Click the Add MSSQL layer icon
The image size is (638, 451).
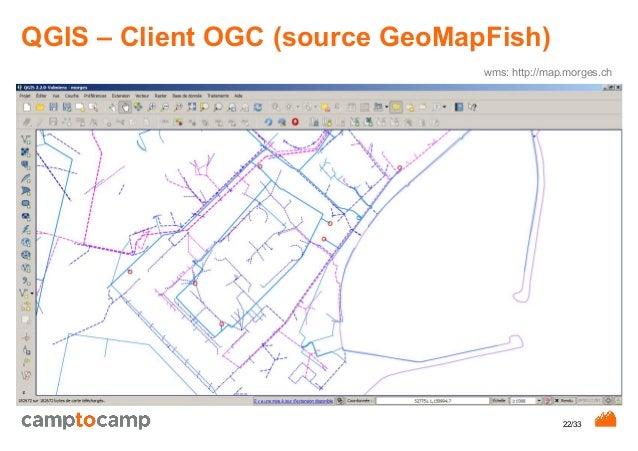(x=26, y=191)
